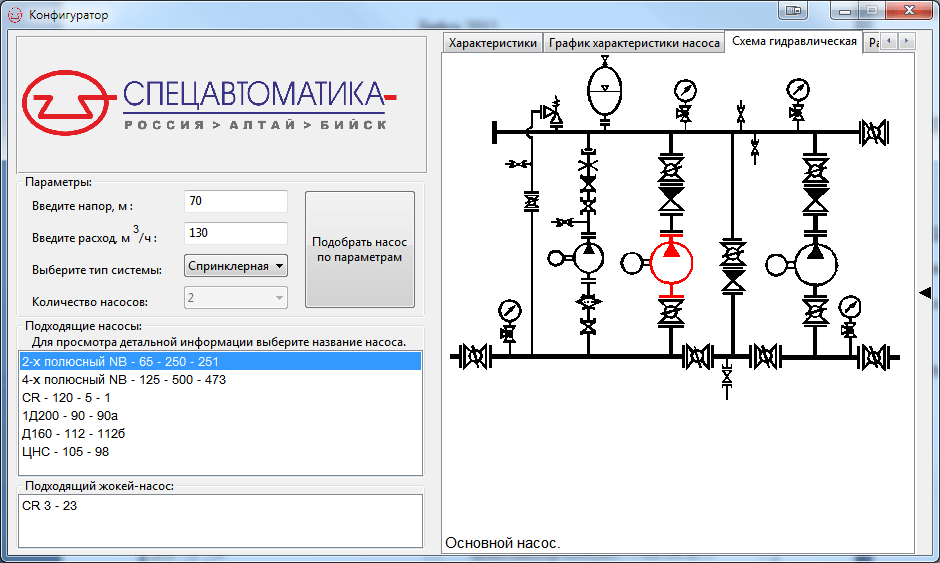Image resolution: width=940 pixels, height=563 pixels.
Task: Select pump Д160 - 112 - 112б
Action: tap(221, 433)
